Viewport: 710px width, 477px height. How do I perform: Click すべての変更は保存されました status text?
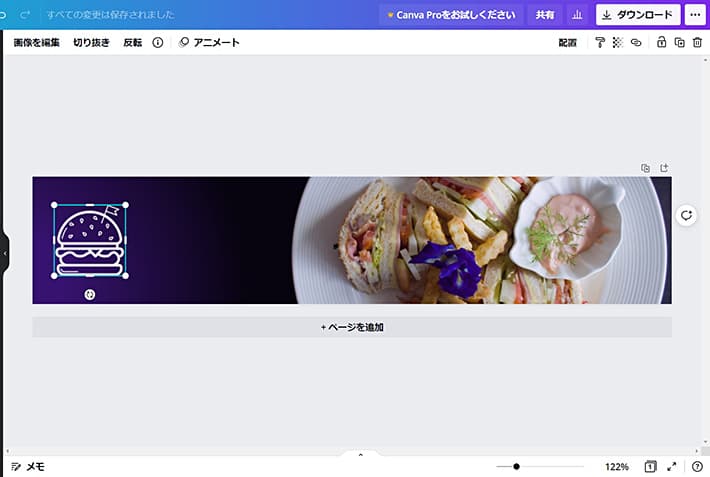click(x=110, y=14)
